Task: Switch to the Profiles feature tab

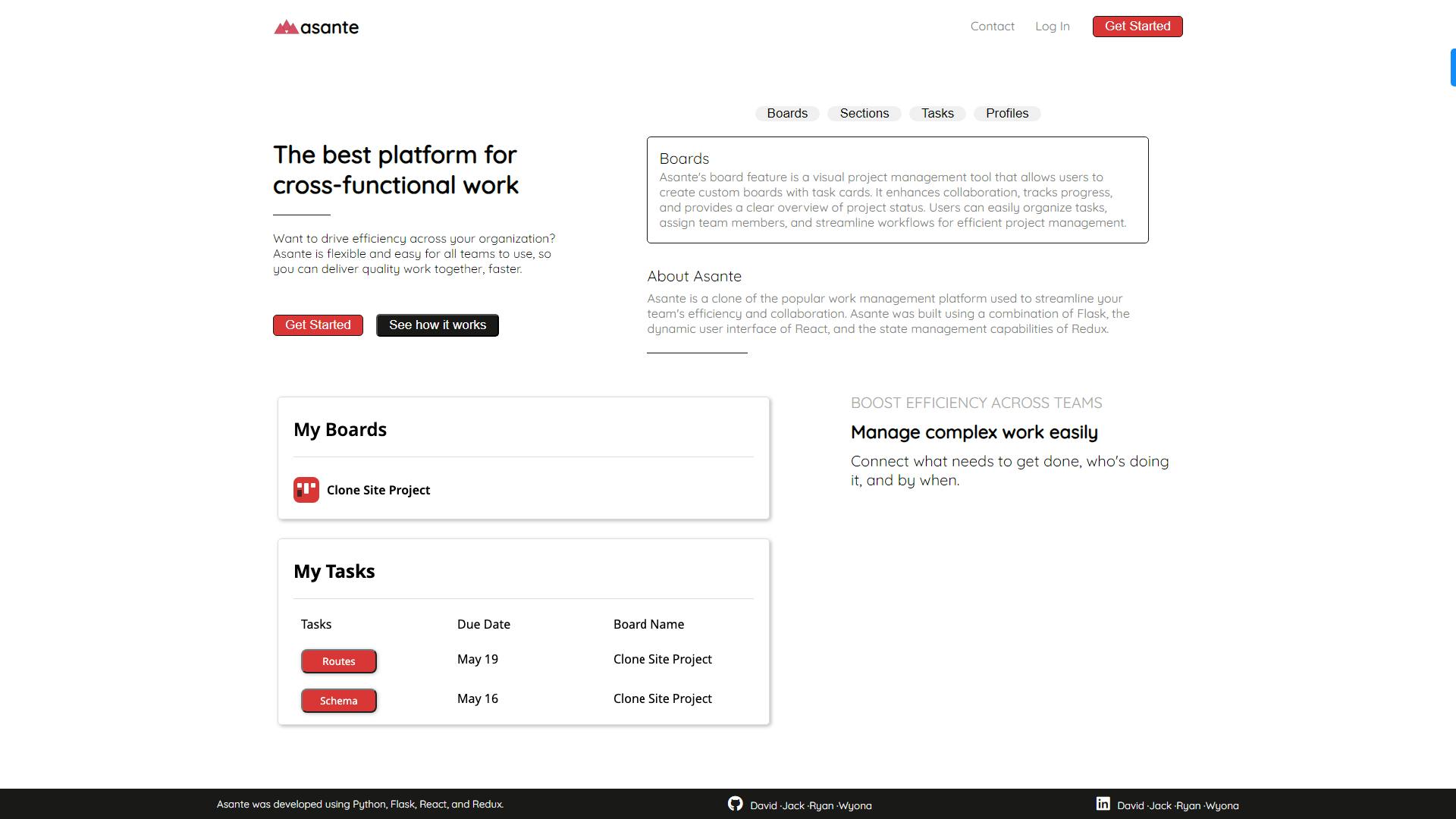Action: (x=1006, y=114)
